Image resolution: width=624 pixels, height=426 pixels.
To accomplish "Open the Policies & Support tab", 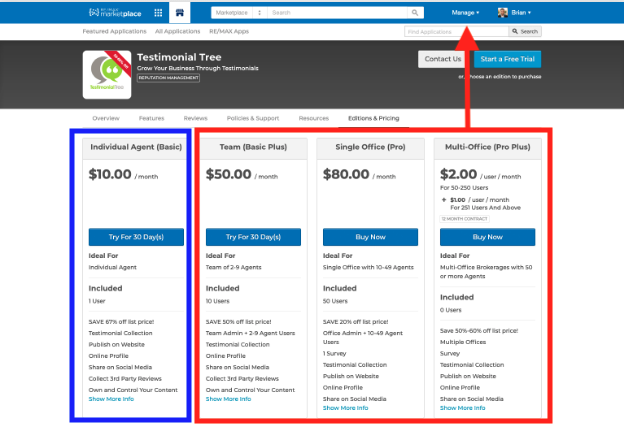I will click(x=253, y=118).
